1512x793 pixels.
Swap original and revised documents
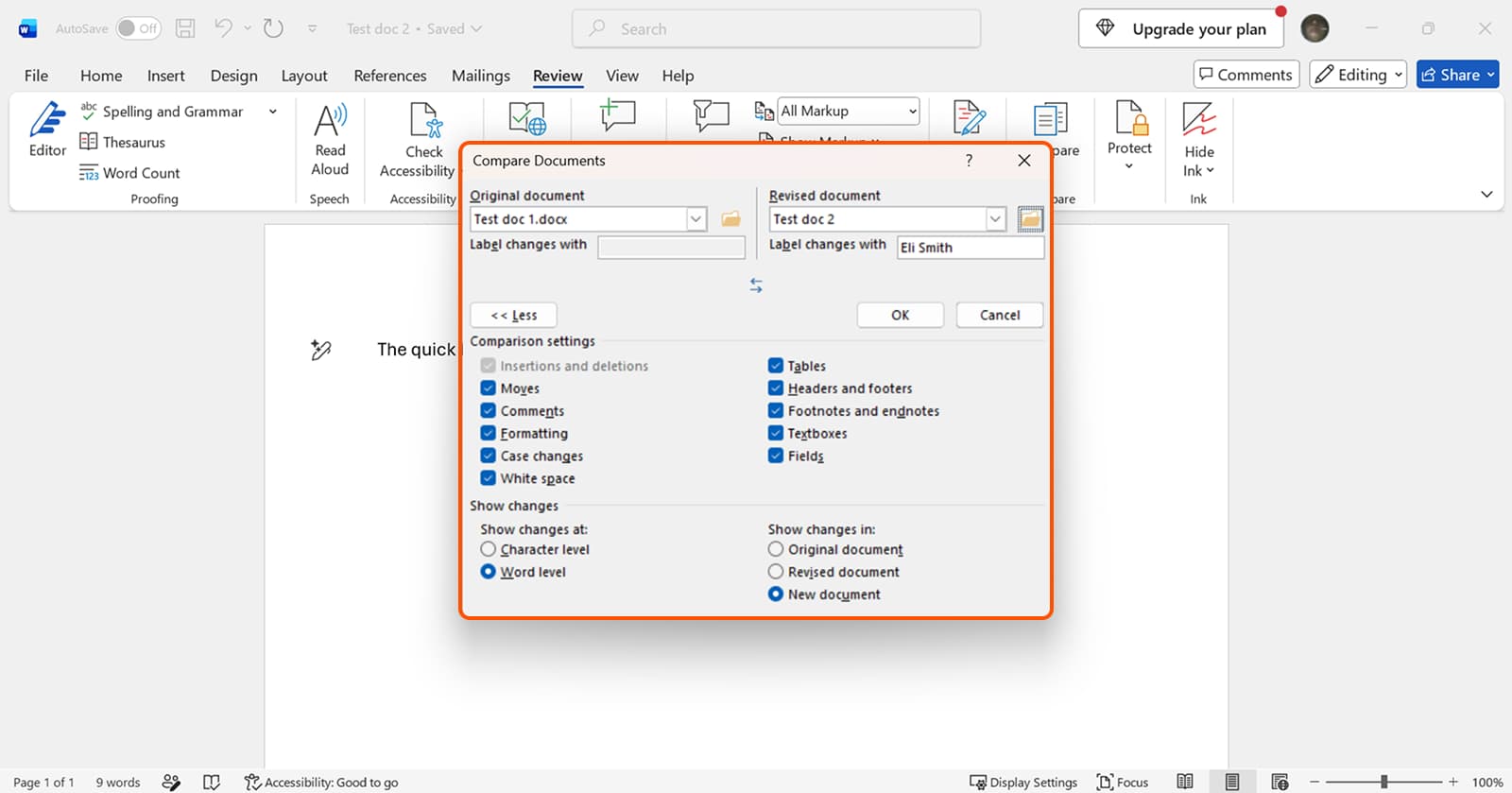(756, 285)
